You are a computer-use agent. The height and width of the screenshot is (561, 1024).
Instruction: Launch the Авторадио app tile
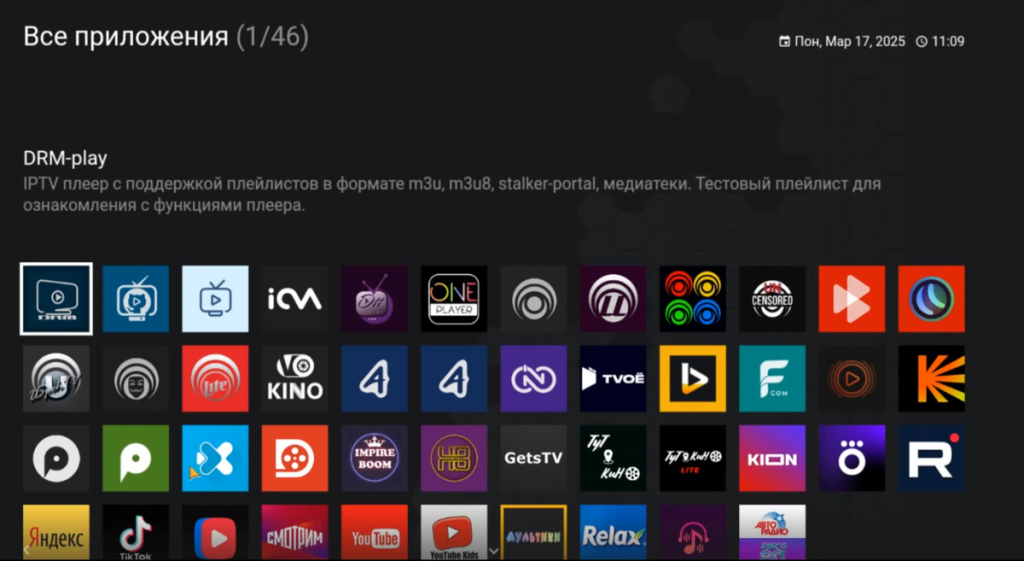pyautogui.click(x=773, y=532)
